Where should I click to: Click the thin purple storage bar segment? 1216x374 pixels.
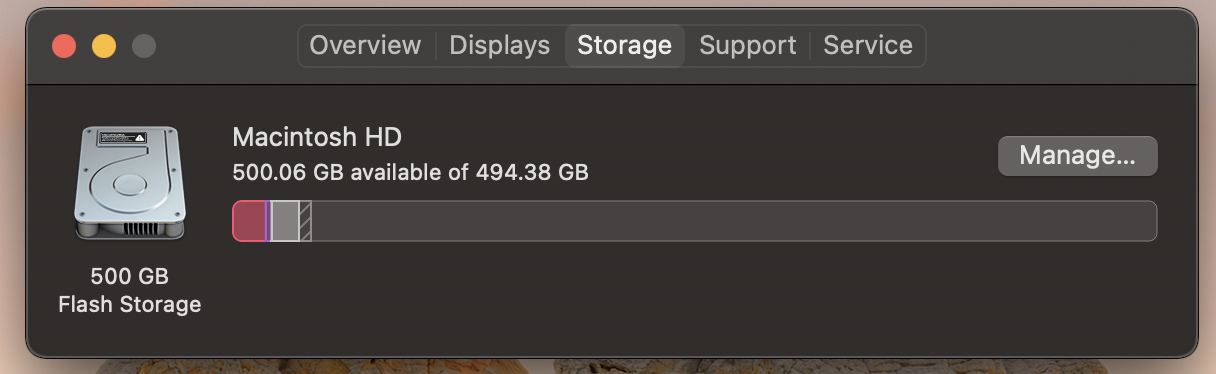(269, 221)
